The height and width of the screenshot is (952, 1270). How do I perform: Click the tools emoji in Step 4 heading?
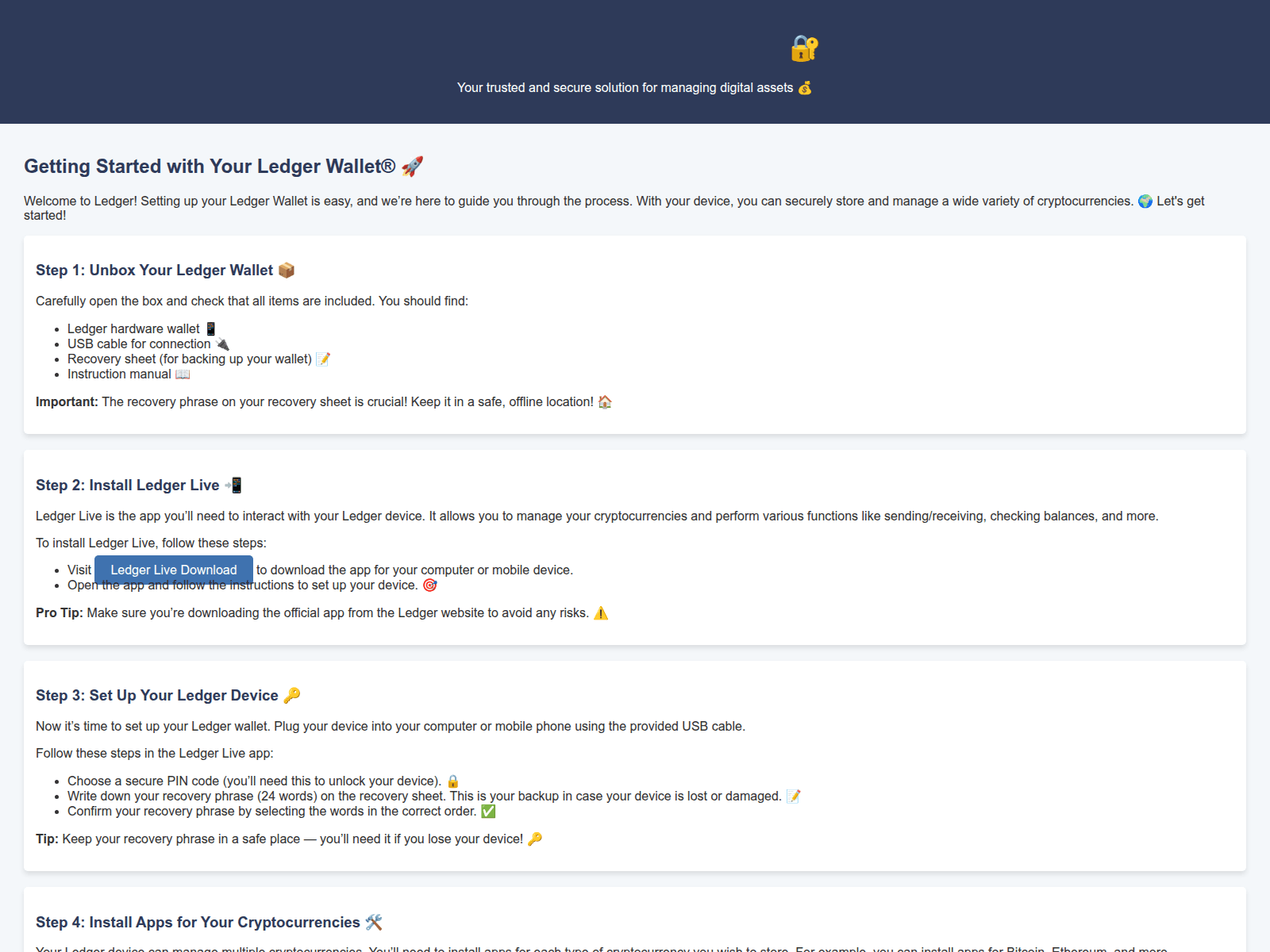click(374, 923)
